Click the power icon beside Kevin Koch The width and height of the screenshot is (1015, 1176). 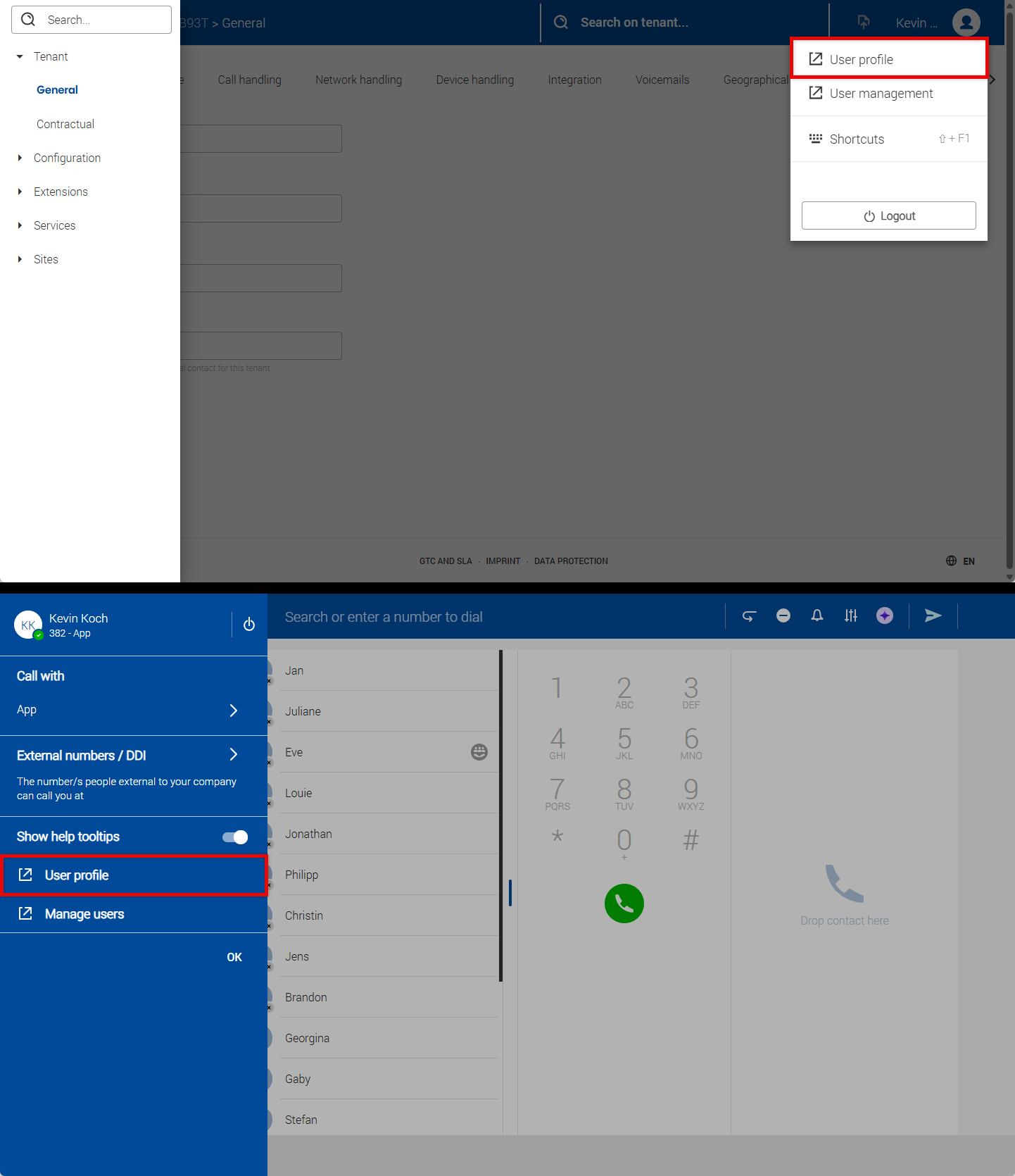point(249,625)
